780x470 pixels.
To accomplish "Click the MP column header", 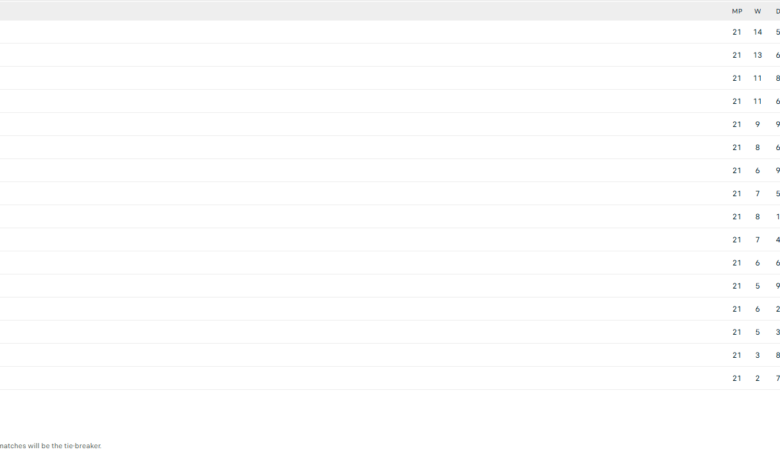I will coord(737,11).
